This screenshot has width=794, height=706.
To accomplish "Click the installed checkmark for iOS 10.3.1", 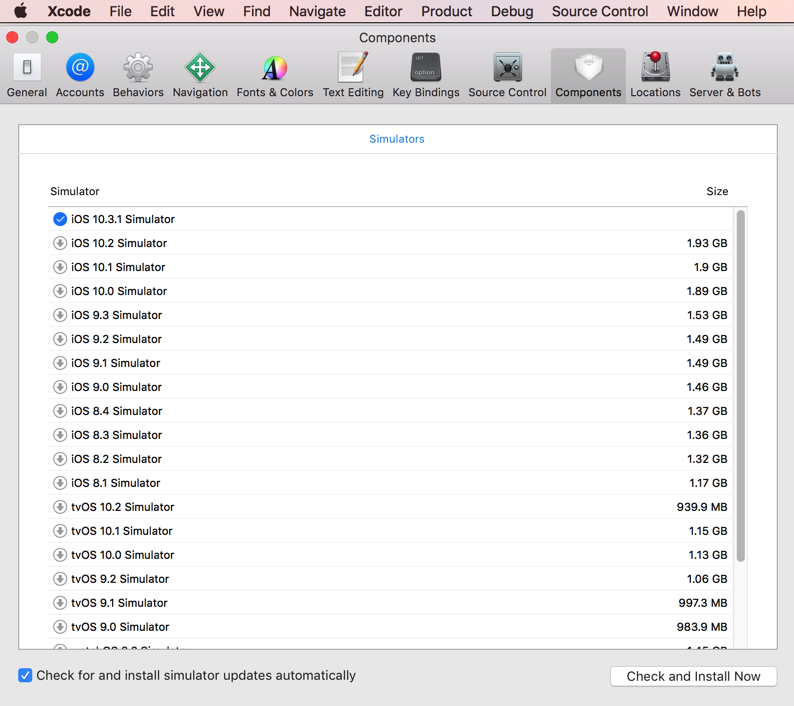I will (60, 219).
